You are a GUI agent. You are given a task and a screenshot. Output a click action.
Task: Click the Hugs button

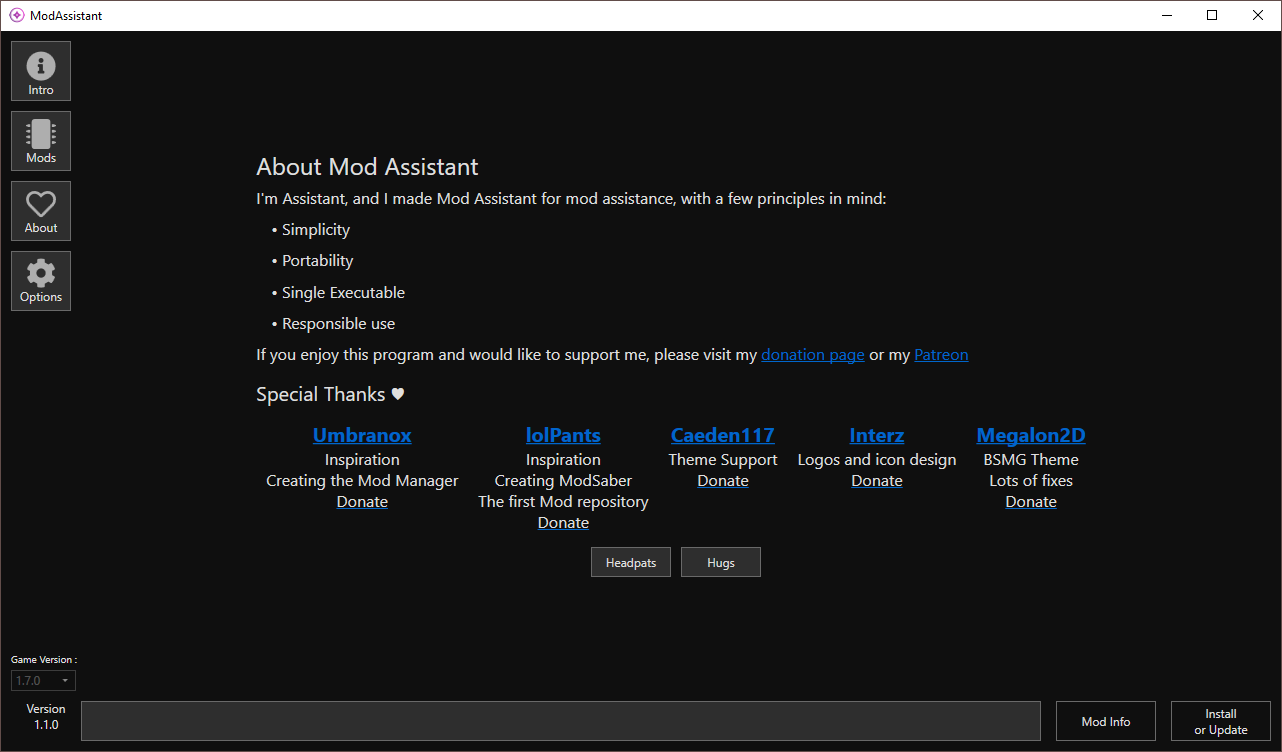click(721, 562)
